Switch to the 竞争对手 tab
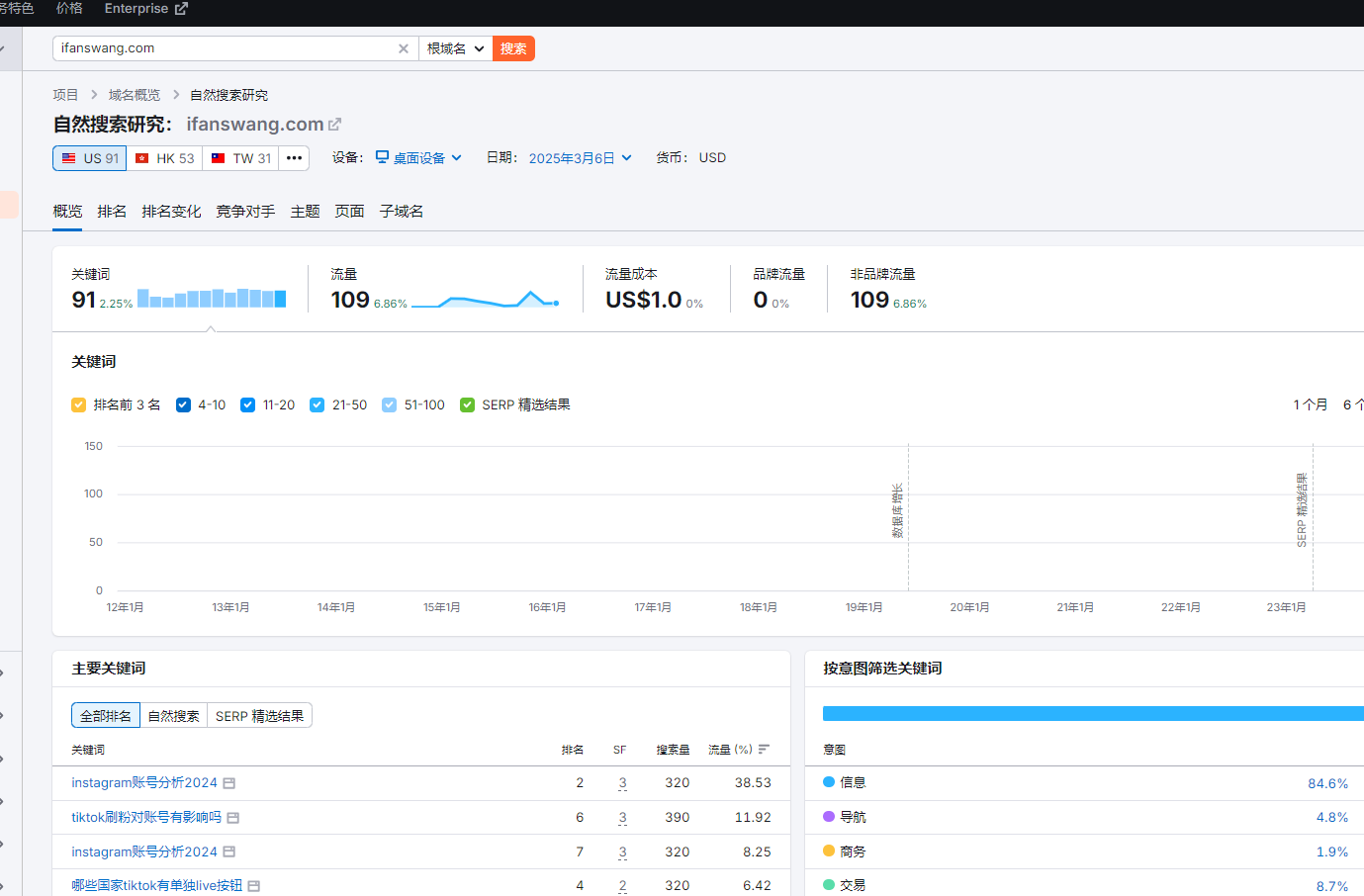 coord(245,212)
